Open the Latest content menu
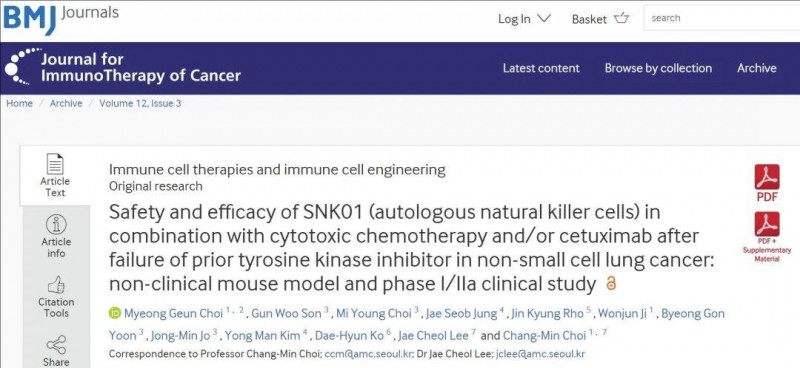This screenshot has height=368, width=800. pos(541,68)
